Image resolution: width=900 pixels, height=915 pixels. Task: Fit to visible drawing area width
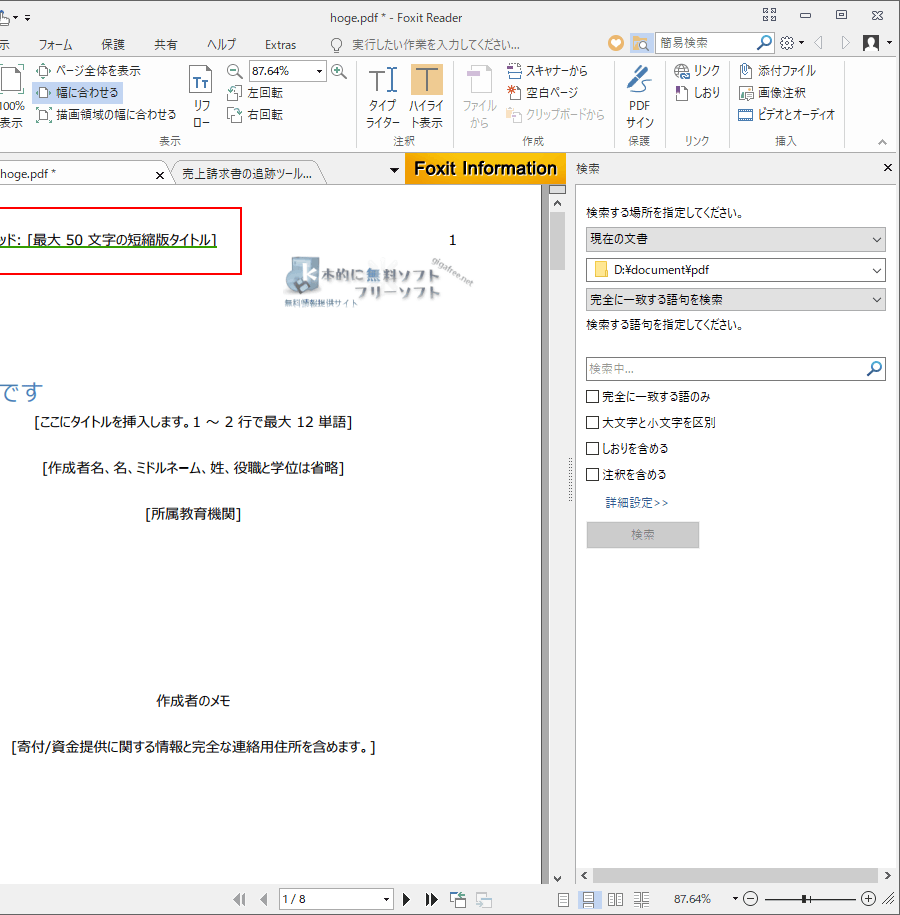pyautogui.click(x=106, y=114)
